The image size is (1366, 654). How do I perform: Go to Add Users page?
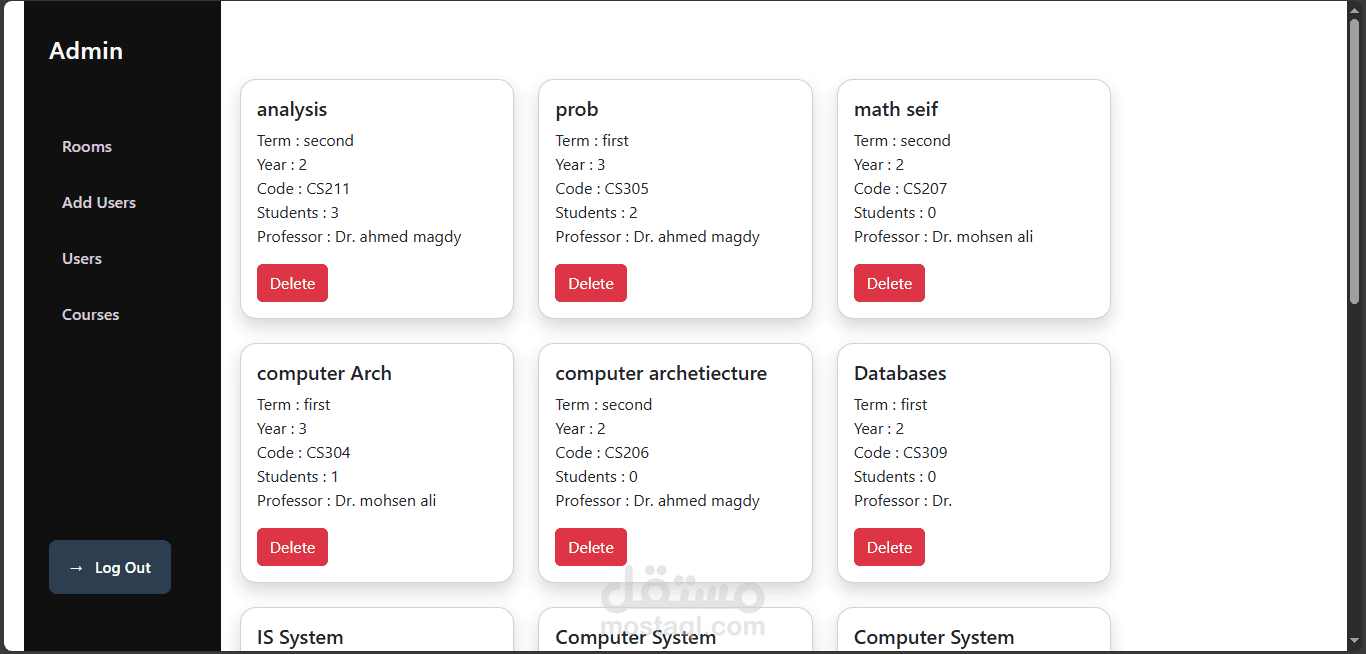point(99,203)
